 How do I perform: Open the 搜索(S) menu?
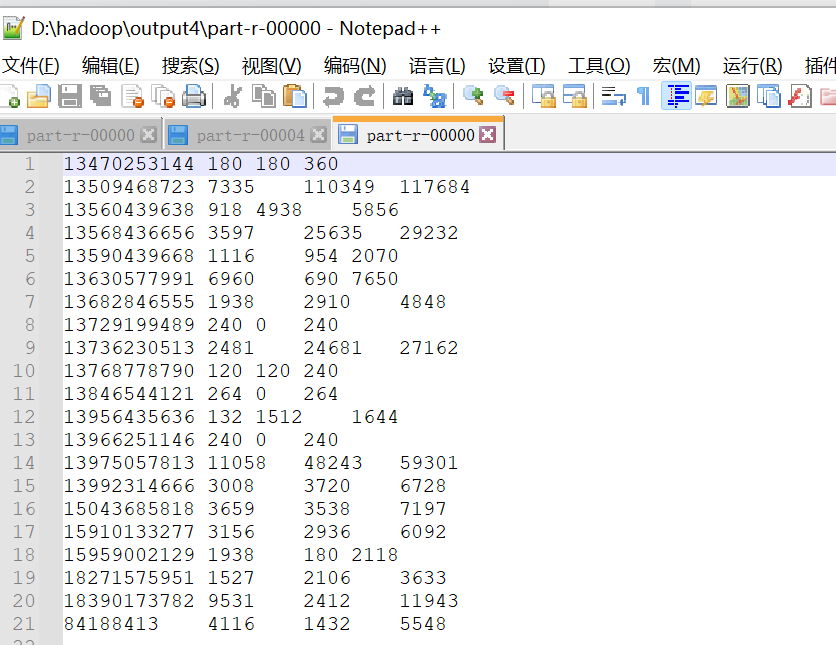click(x=189, y=66)
